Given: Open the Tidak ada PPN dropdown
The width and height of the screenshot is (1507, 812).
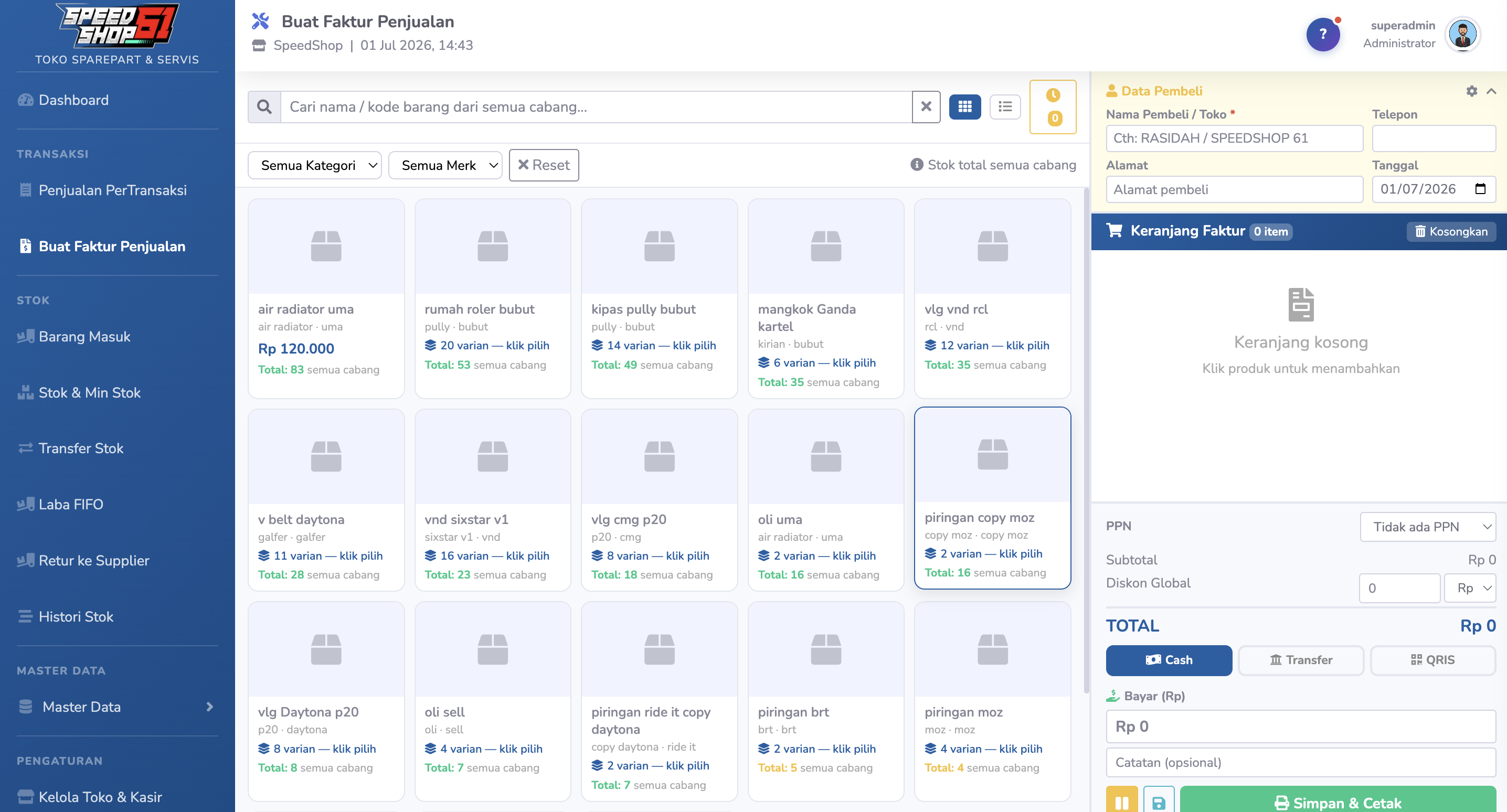Looking at the screenshot, I should click(1427, 527).
